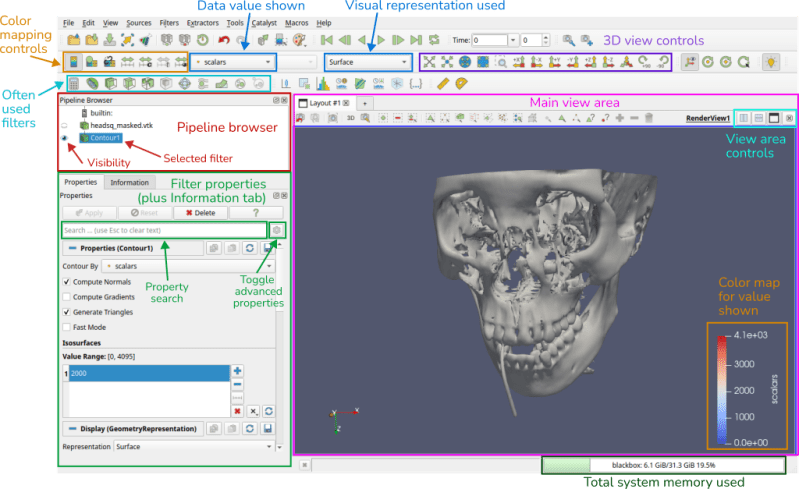This screenshot has height=489, width=799.
Task: Open the File menu
Action: coord(68,23)
